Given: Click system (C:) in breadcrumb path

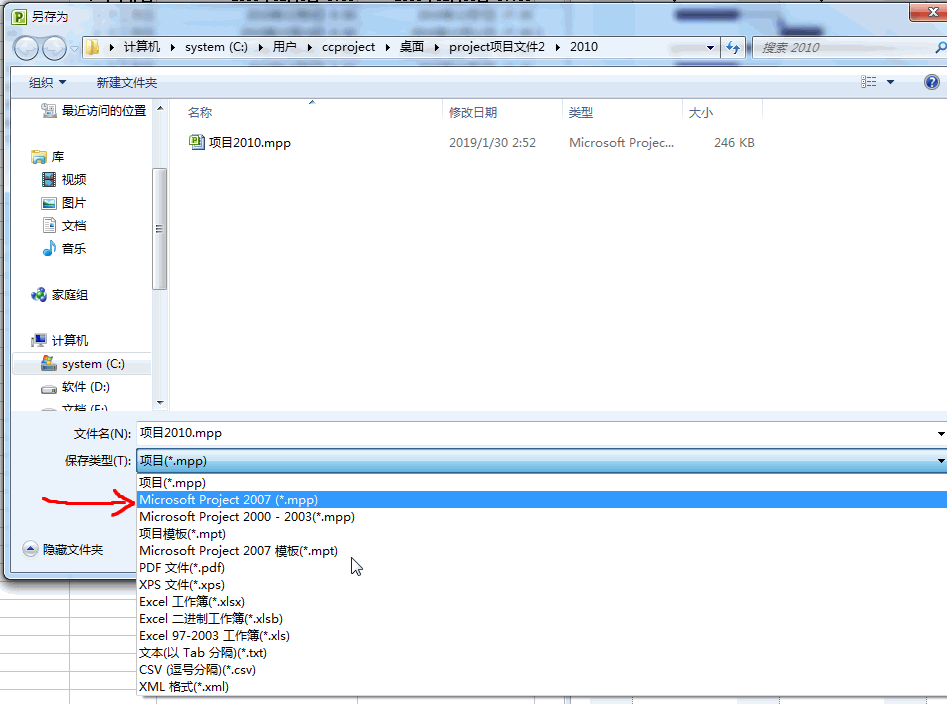Looking at the screenshot, I should pos(216,47).
